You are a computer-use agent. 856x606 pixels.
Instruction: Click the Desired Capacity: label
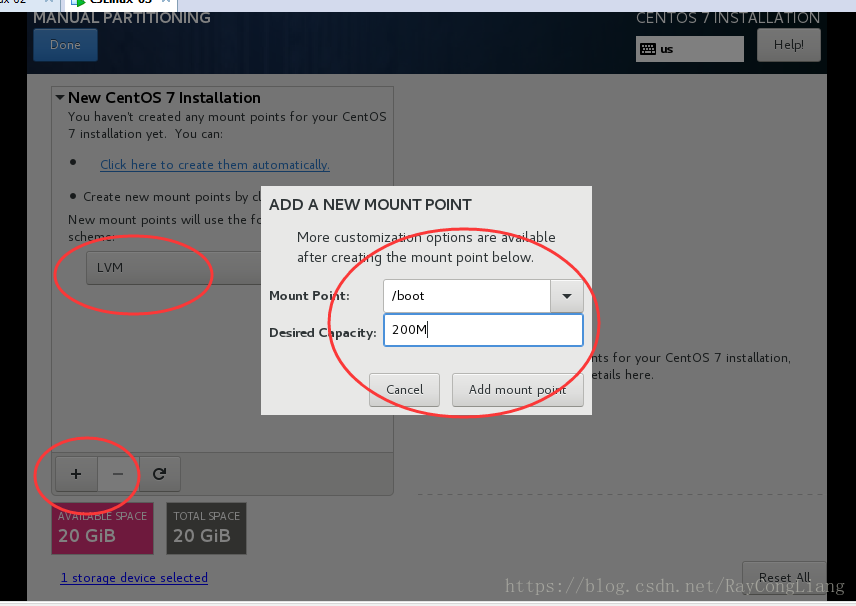[323, 332]
